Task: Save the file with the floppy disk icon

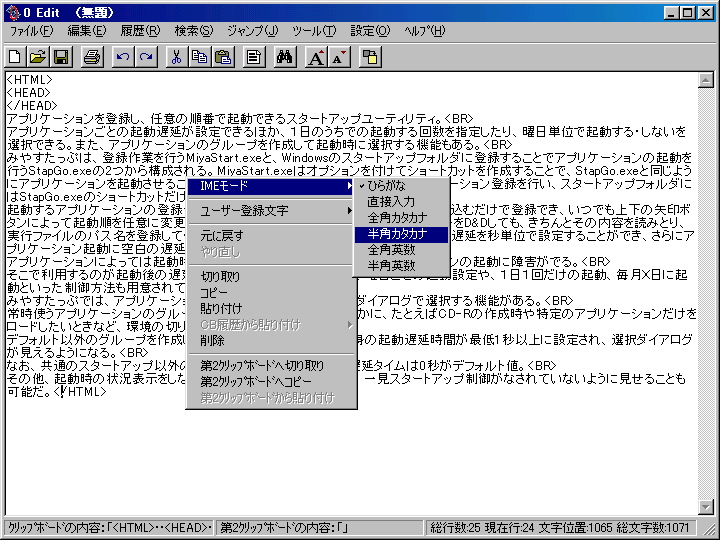Action: [x=62, y=57]
